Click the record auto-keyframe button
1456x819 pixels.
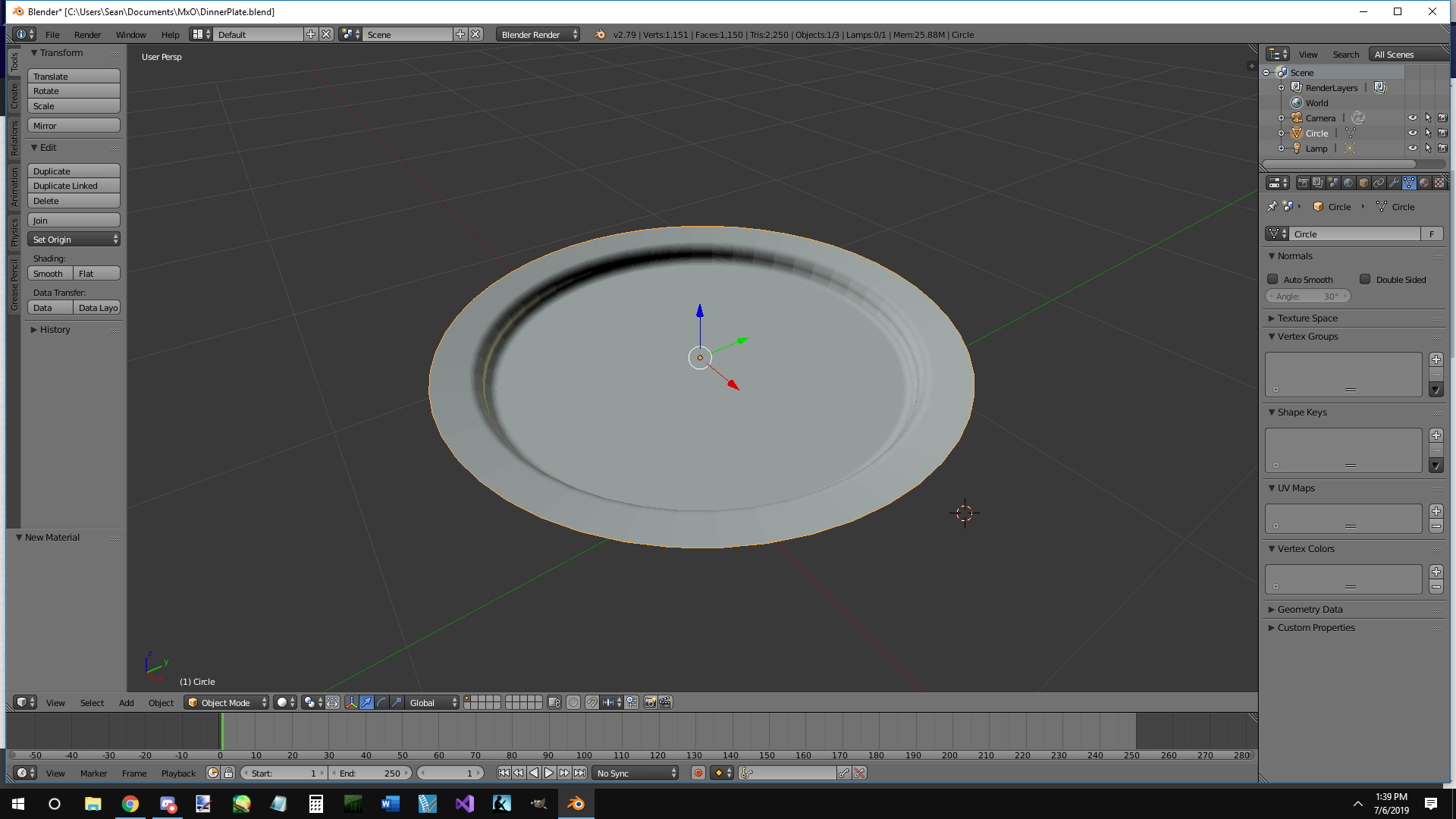[x=698, y=773]
